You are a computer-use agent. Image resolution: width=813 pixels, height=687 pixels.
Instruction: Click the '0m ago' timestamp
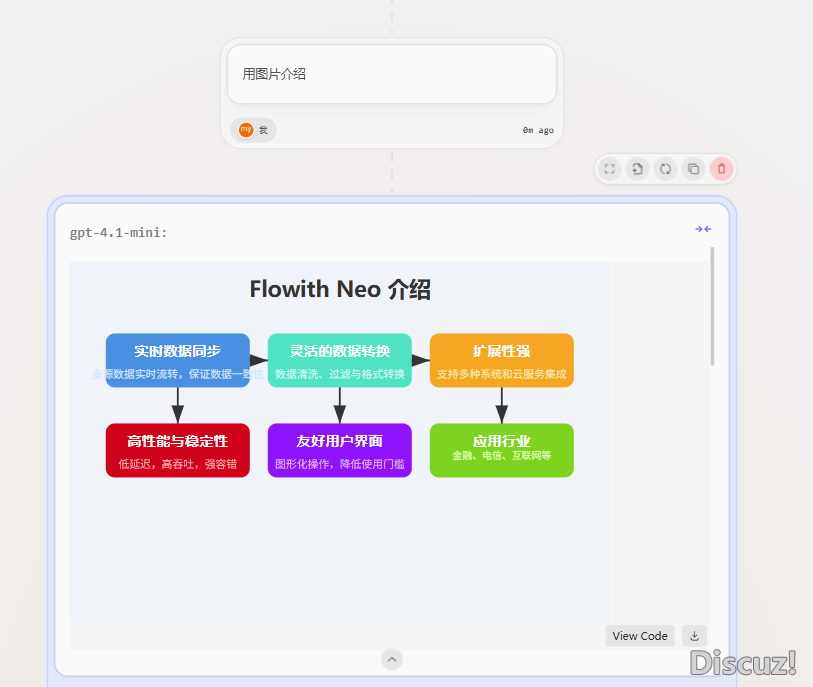pos(538,130)
